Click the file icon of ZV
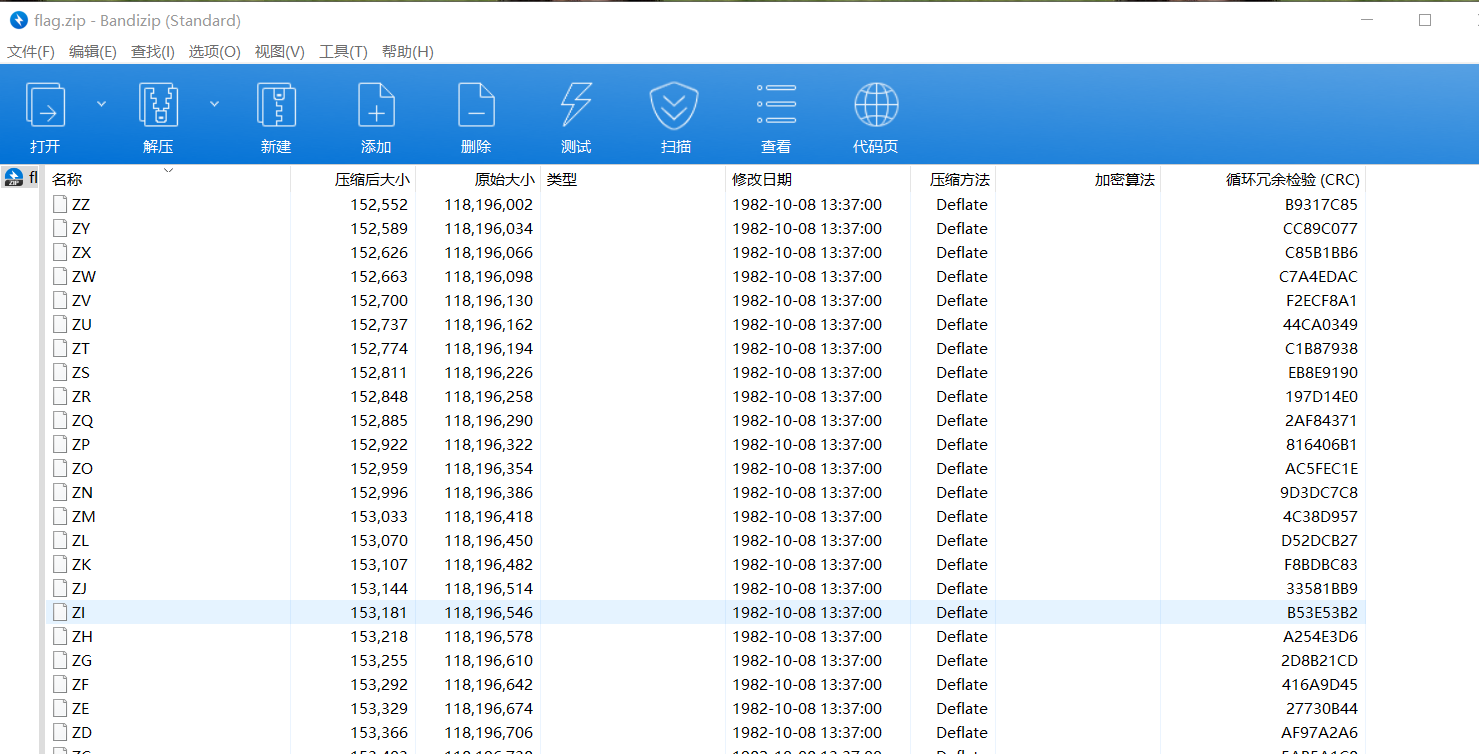Image resolution: width=1479 pixels, height=754 pixels. pos(61,300)
